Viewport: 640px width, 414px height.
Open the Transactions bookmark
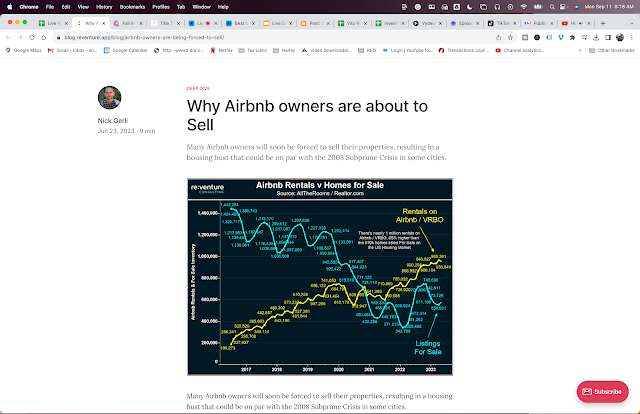(x=464, y=50)
